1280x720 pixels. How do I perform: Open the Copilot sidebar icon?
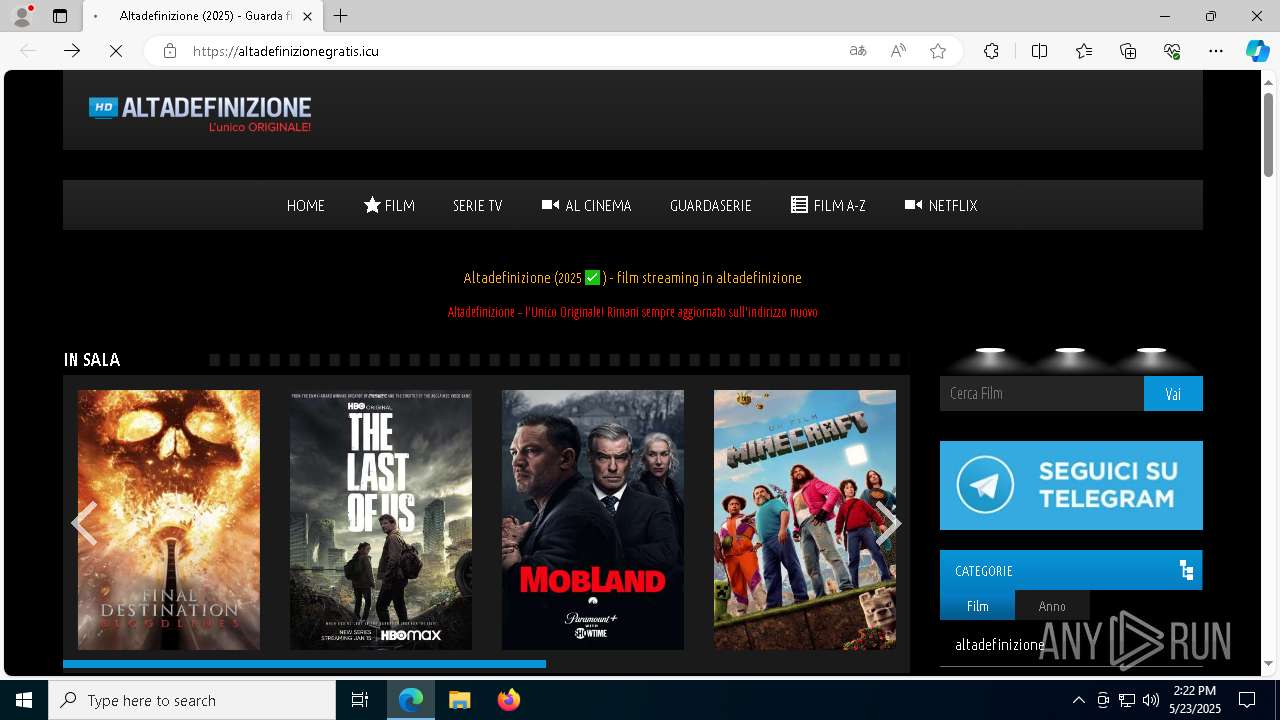[1257, 51]
